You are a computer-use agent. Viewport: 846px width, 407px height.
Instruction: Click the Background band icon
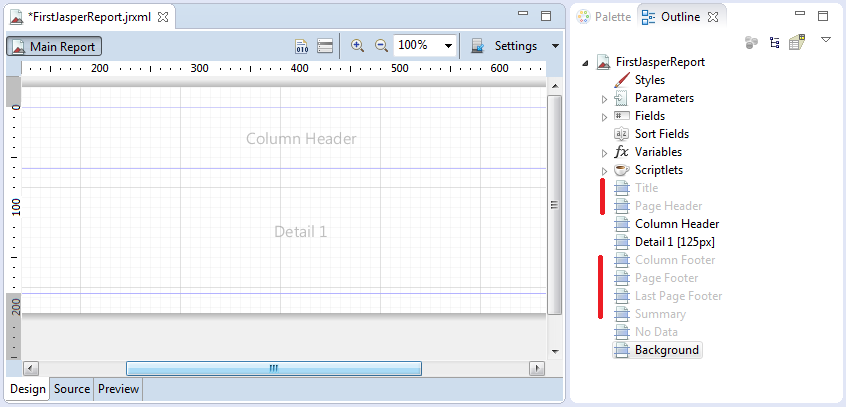tap(622, 350)
